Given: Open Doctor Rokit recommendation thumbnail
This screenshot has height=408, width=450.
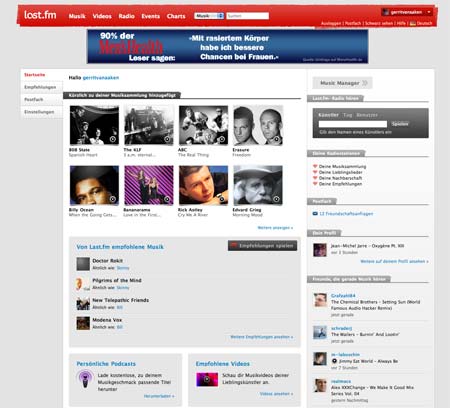Looking at the screenshot, I should [x=83, y=264].
